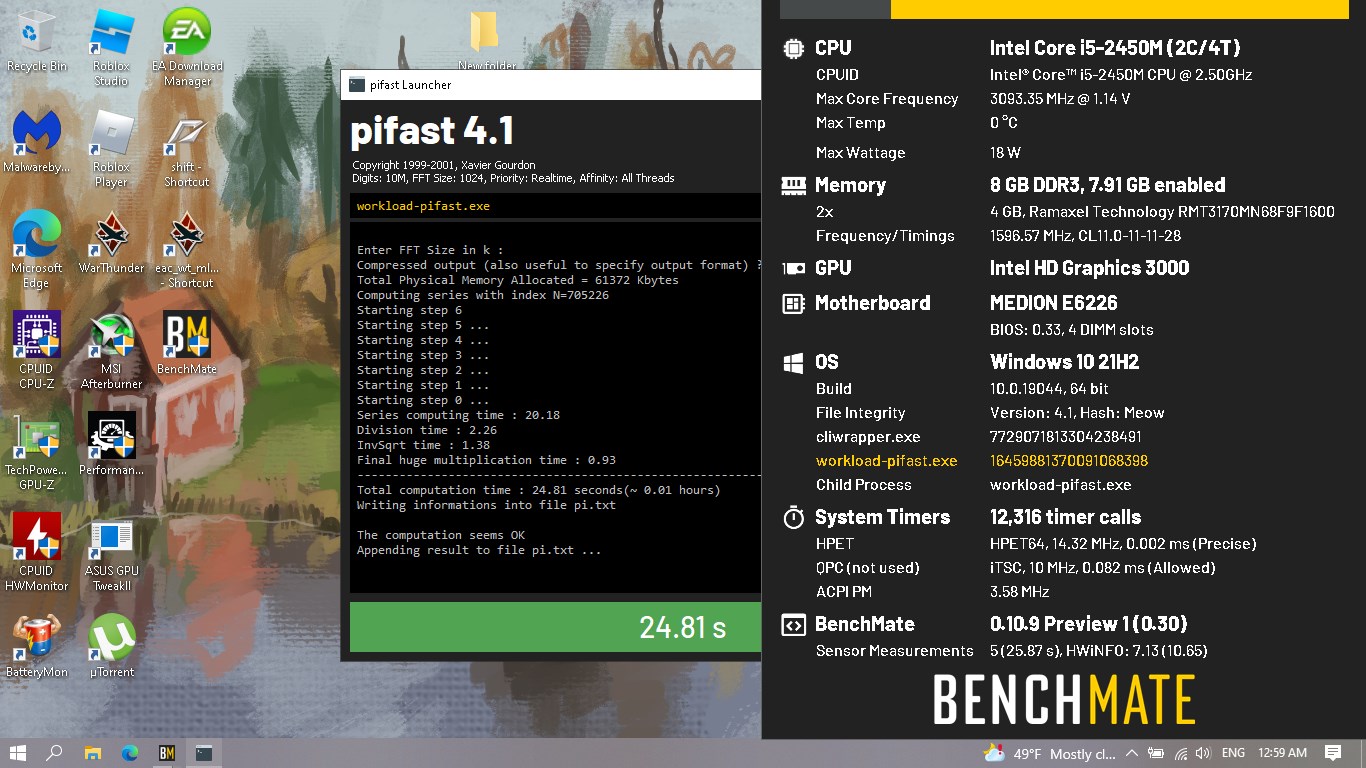Click the OS Windows 10 21H2 row
This screenshot has width=1366, height=768.
(x=960, y=362)
